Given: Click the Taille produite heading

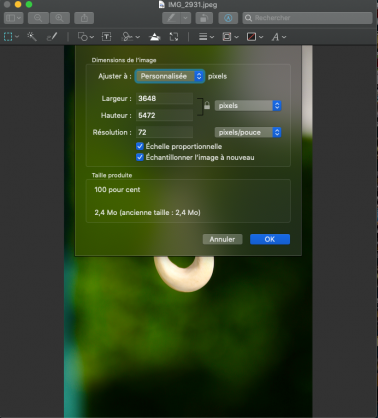Looking at the screenshot, I should coord(112,175).
